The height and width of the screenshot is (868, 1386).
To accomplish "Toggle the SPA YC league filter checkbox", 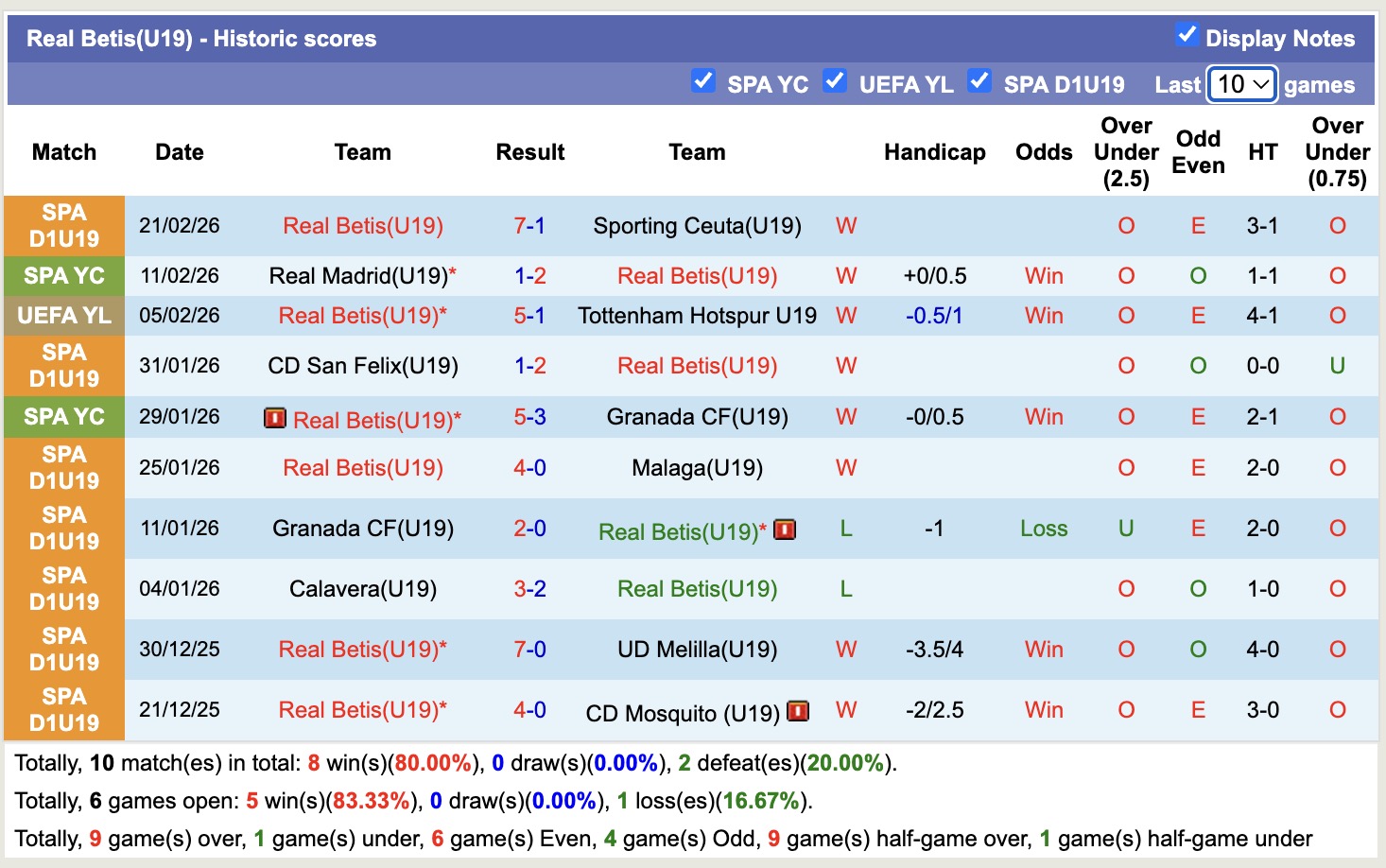I will pyautogui.click(x=702, y=81).
